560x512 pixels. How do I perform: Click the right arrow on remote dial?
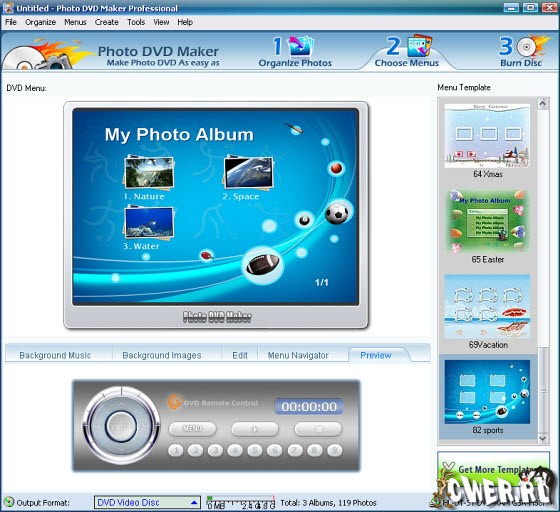tap(144, 427)
